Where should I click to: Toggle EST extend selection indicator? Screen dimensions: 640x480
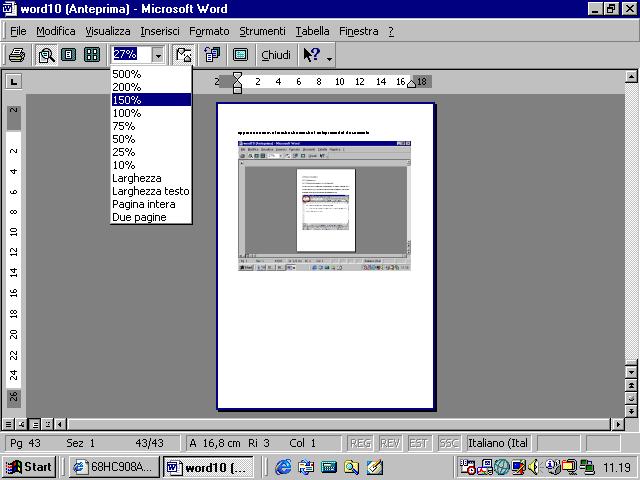[x=418, y=443]
